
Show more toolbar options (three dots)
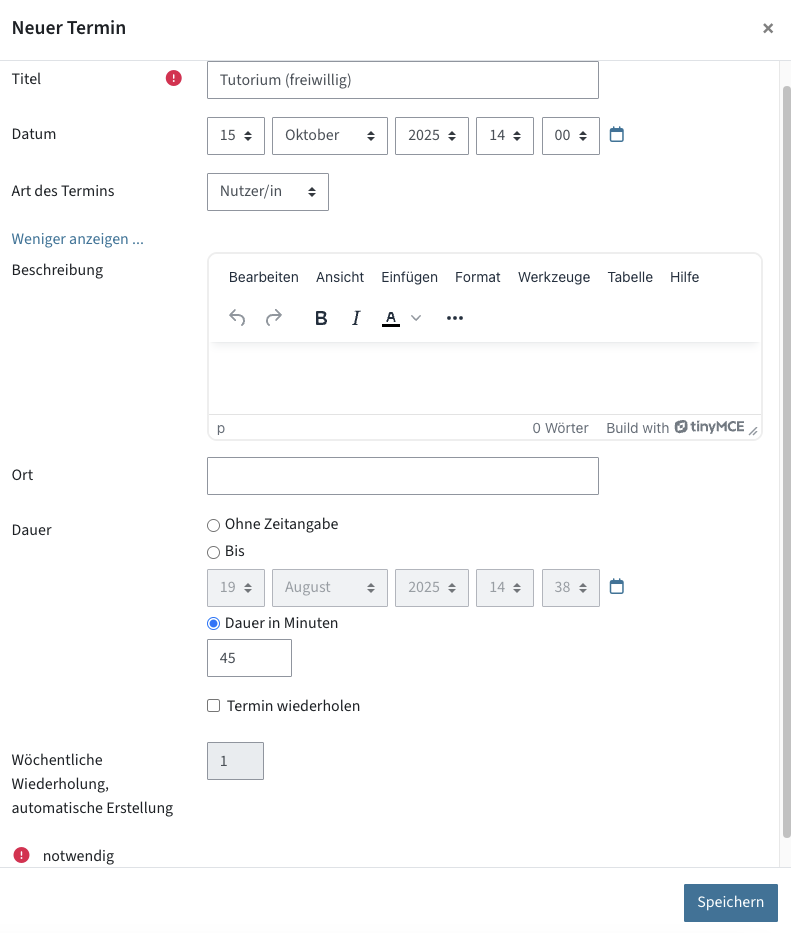[x=455, y=318]
